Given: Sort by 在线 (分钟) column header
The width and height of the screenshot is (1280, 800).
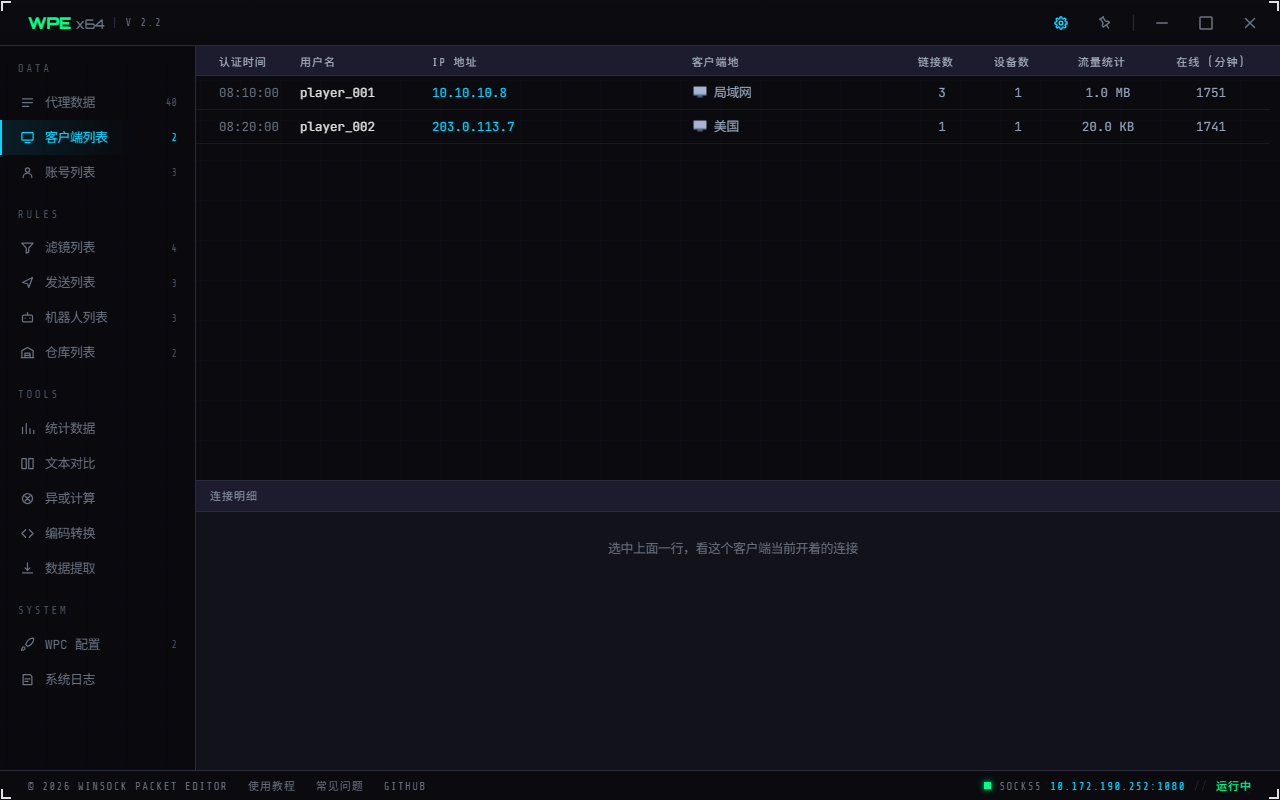Looking at the screenshot, I should click(1210, 62).
